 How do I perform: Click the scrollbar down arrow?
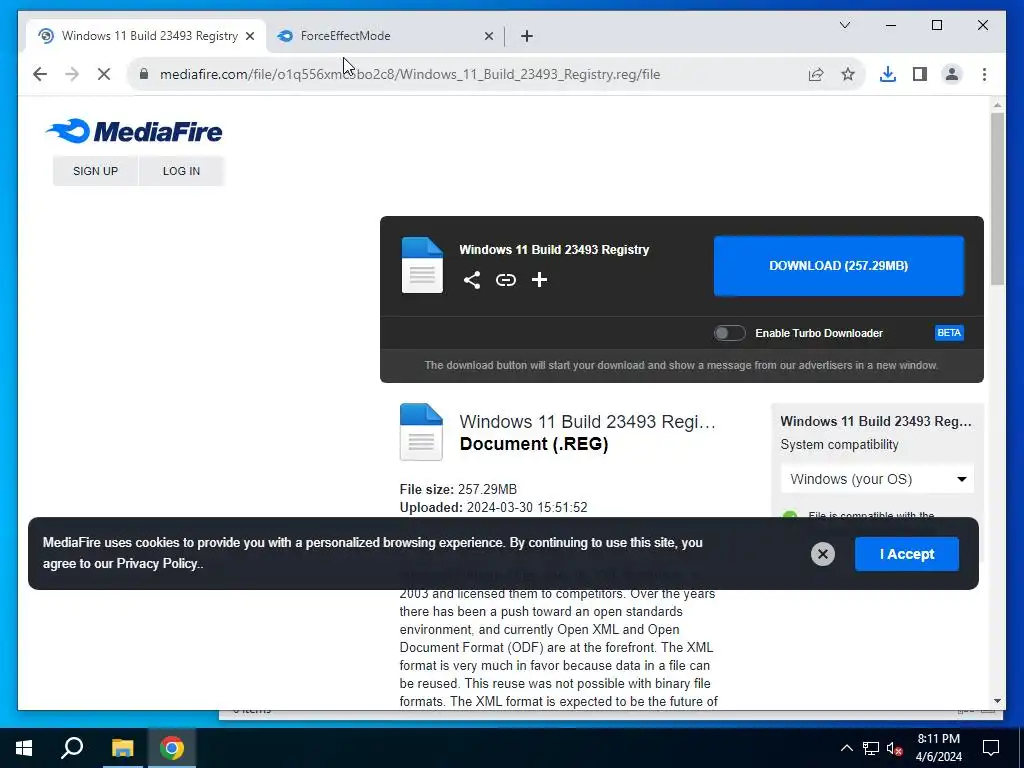coord(997,701)
